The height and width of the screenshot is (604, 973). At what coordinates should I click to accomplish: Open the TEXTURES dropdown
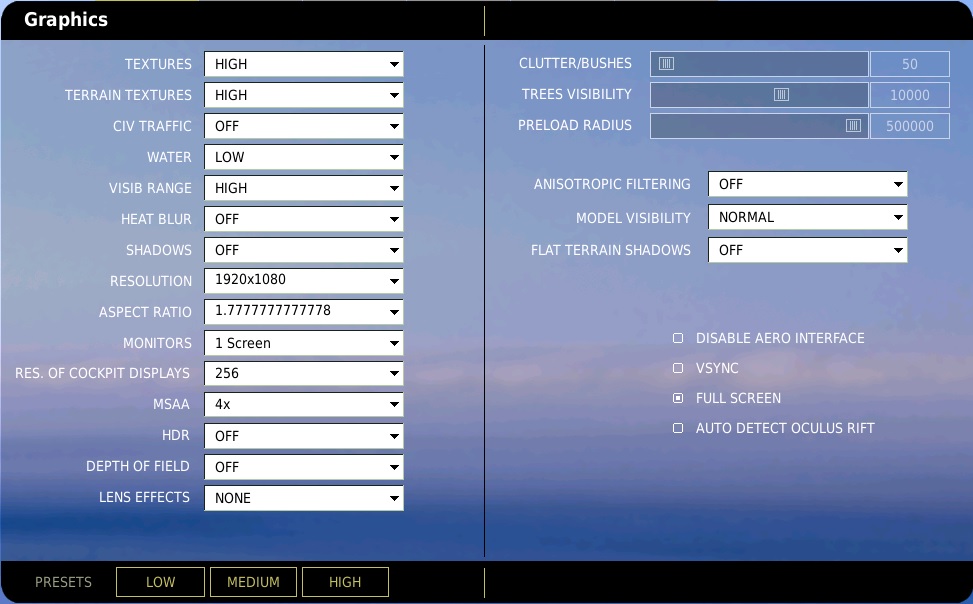[x=303, y=64]
